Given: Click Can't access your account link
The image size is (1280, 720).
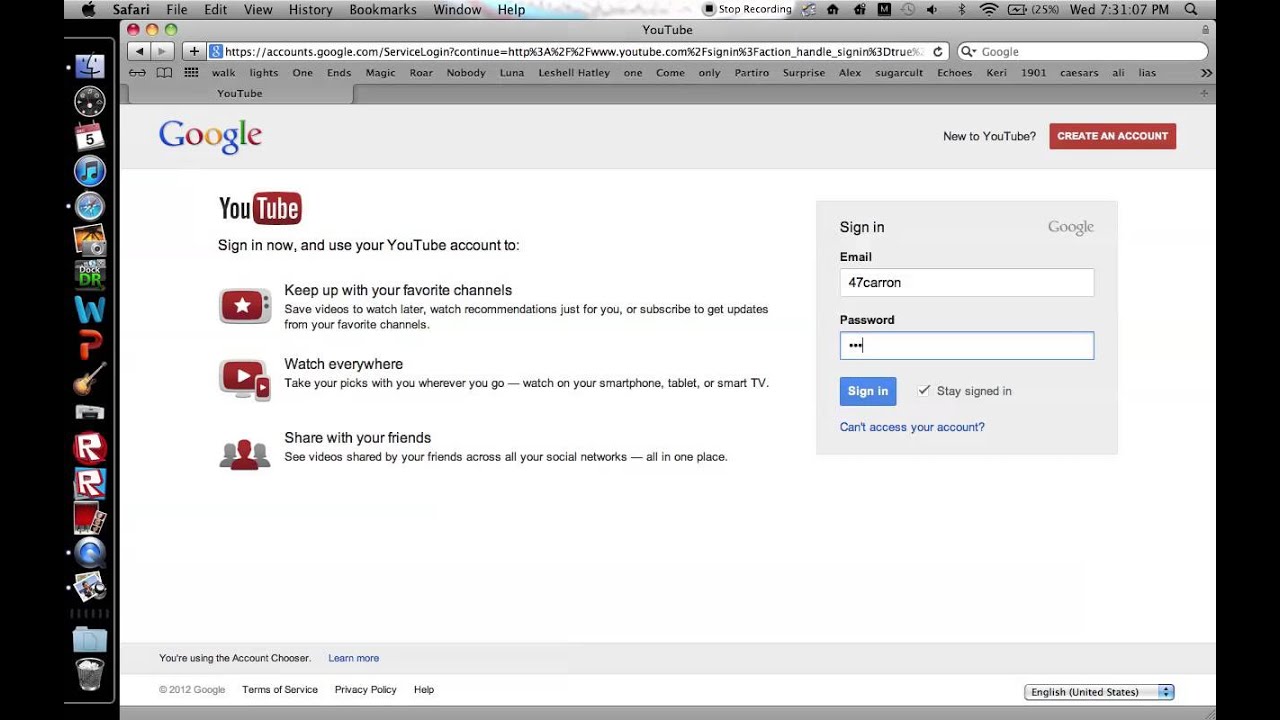Looking at the screenshot, I should point(912,426).
